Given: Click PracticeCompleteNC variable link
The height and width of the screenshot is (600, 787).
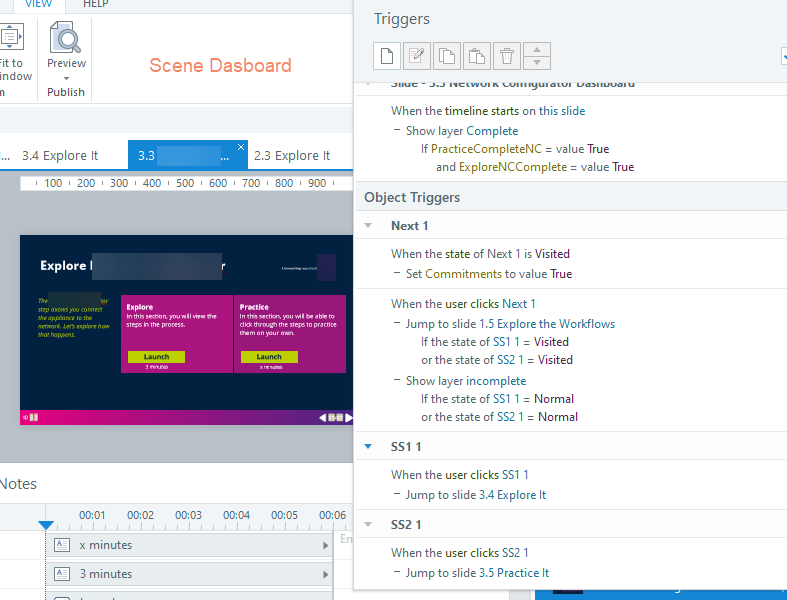Looking at the screenshot, I should [x=486, y=149].
